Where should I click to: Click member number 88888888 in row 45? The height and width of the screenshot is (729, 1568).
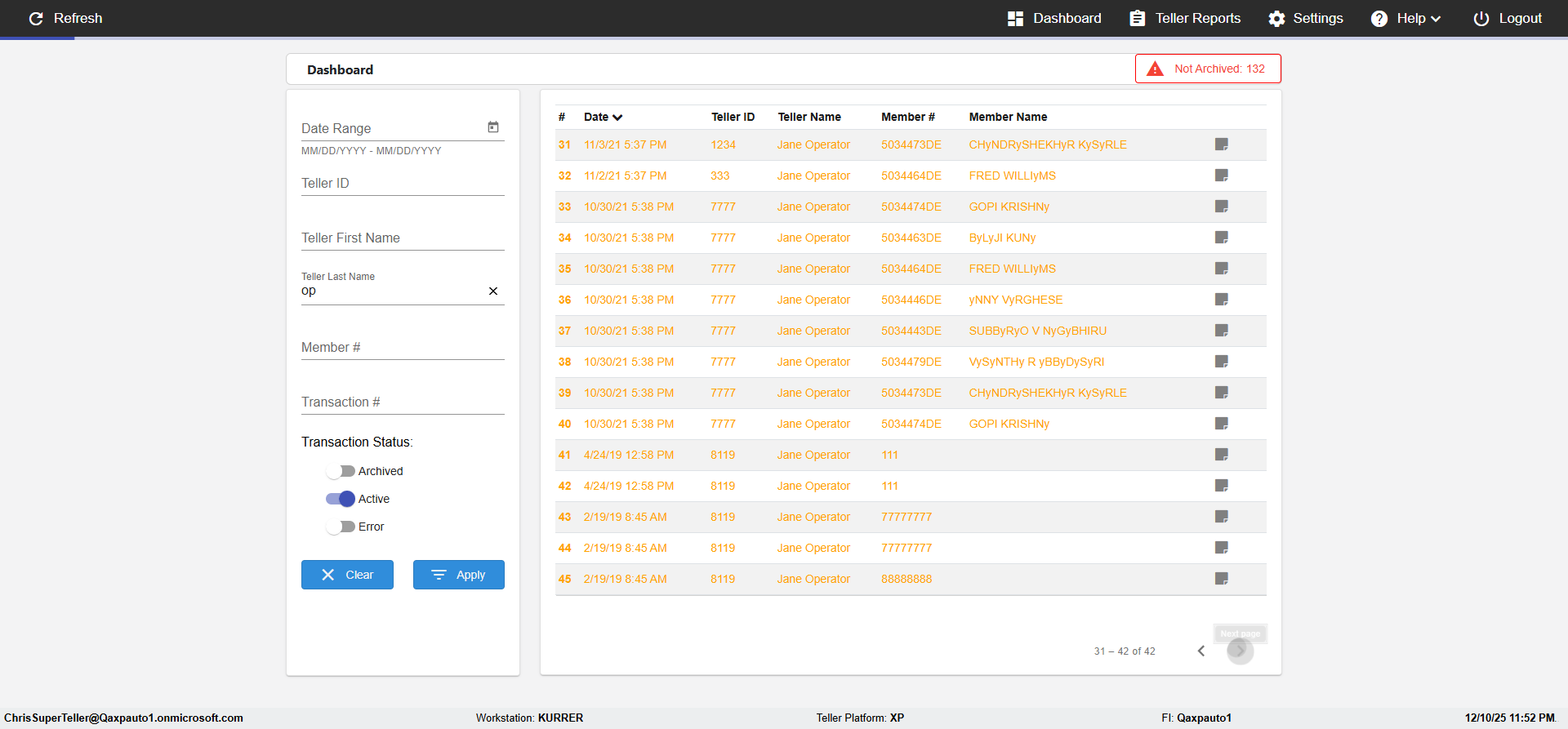906,579
